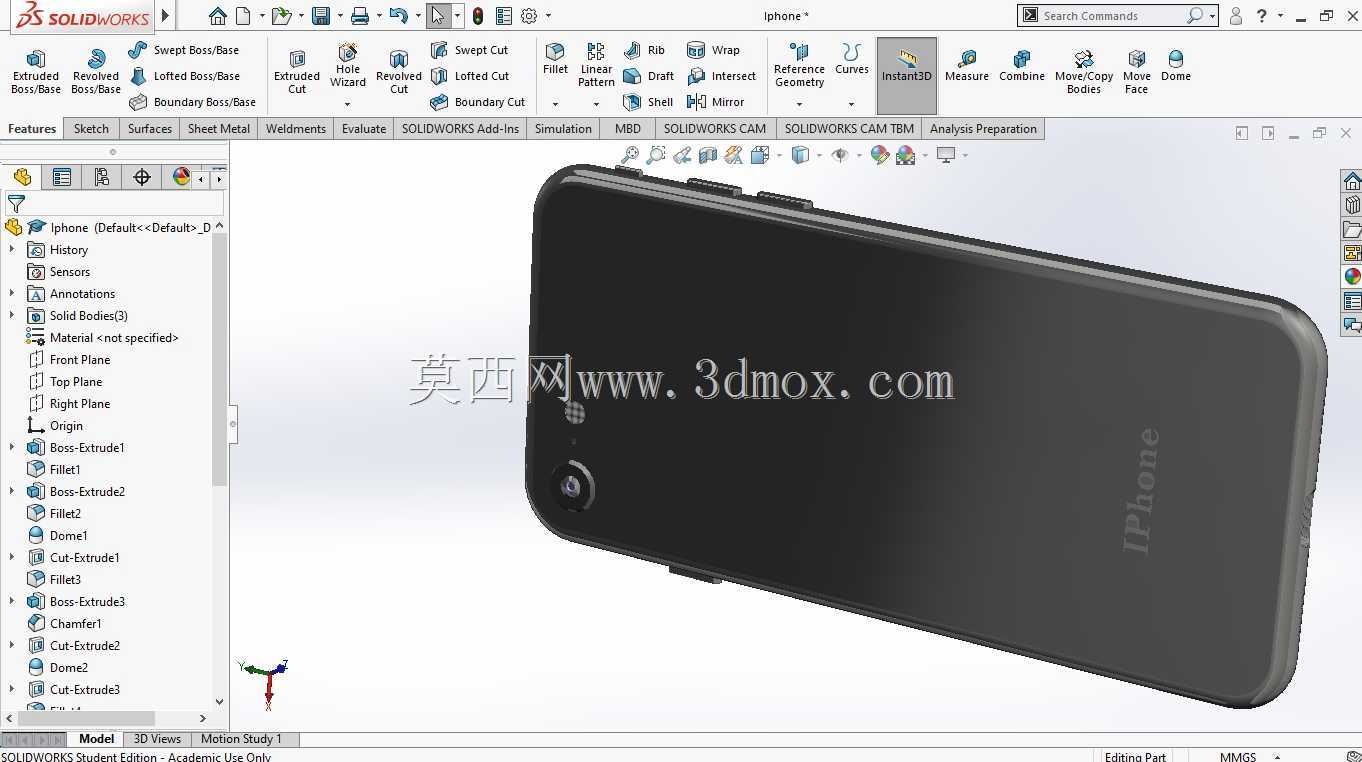Choose the Extruded Cut tool
Viewport: 1362px width, 762px height.
297,71
